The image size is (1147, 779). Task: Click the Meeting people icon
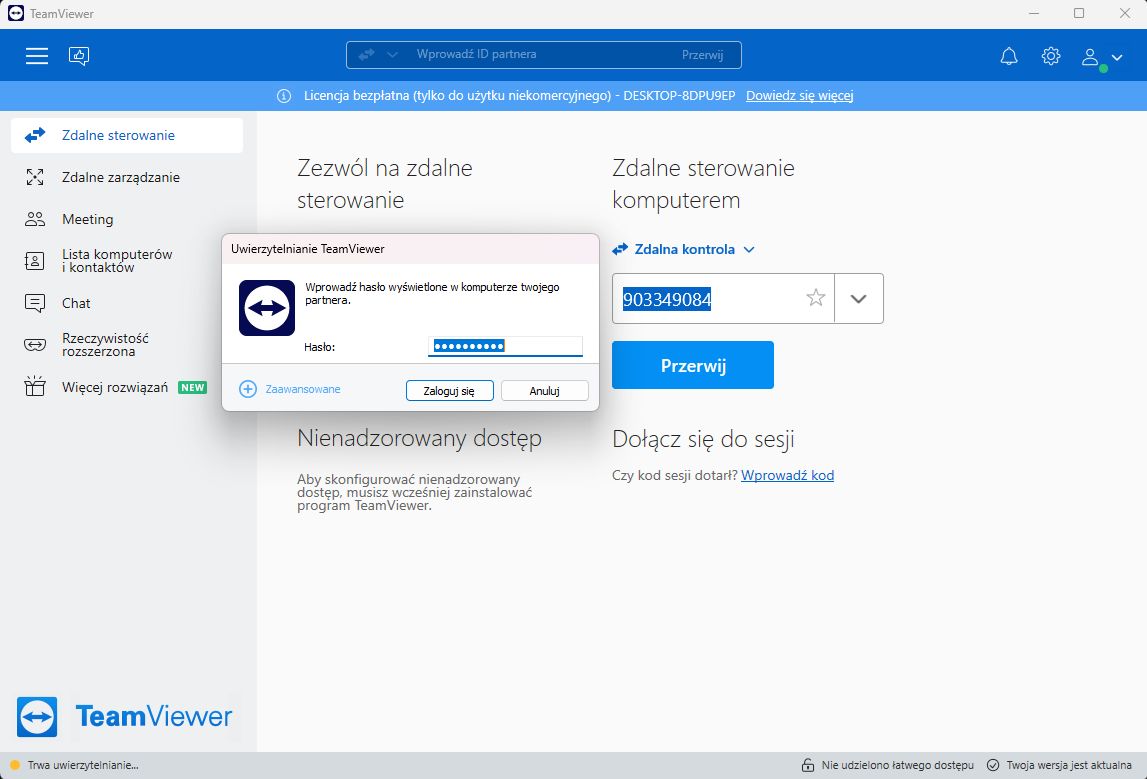(x=35, y=219)
